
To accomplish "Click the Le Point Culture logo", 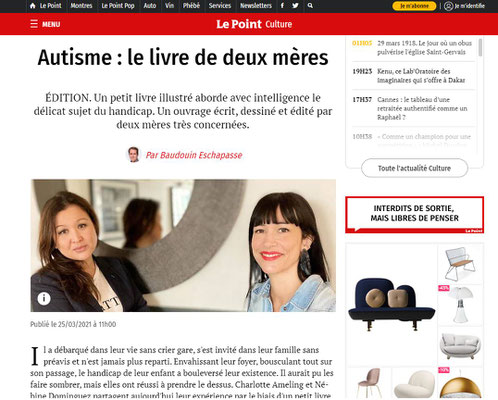I will 254,24.
